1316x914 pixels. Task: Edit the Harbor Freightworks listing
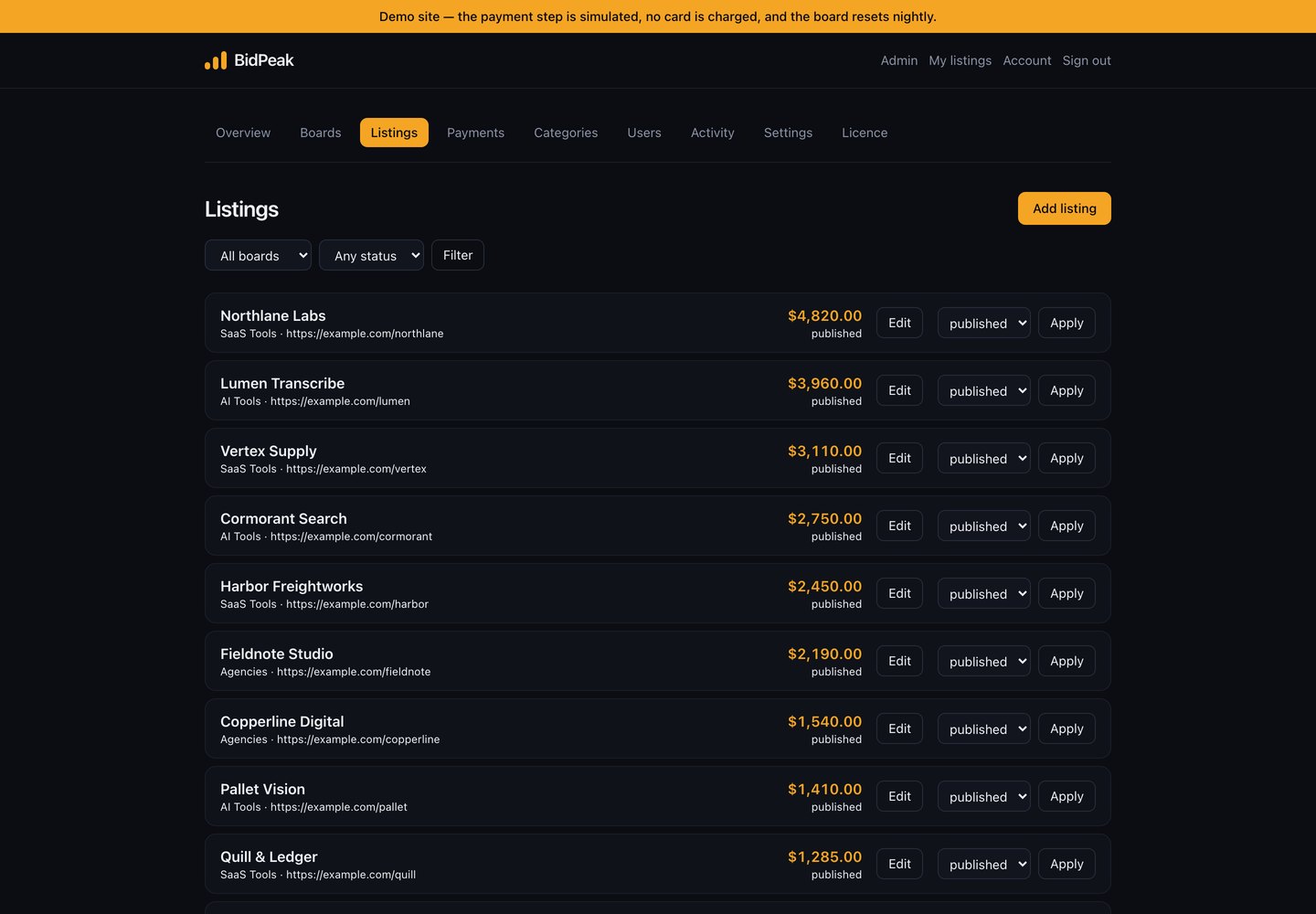point(899,593)
